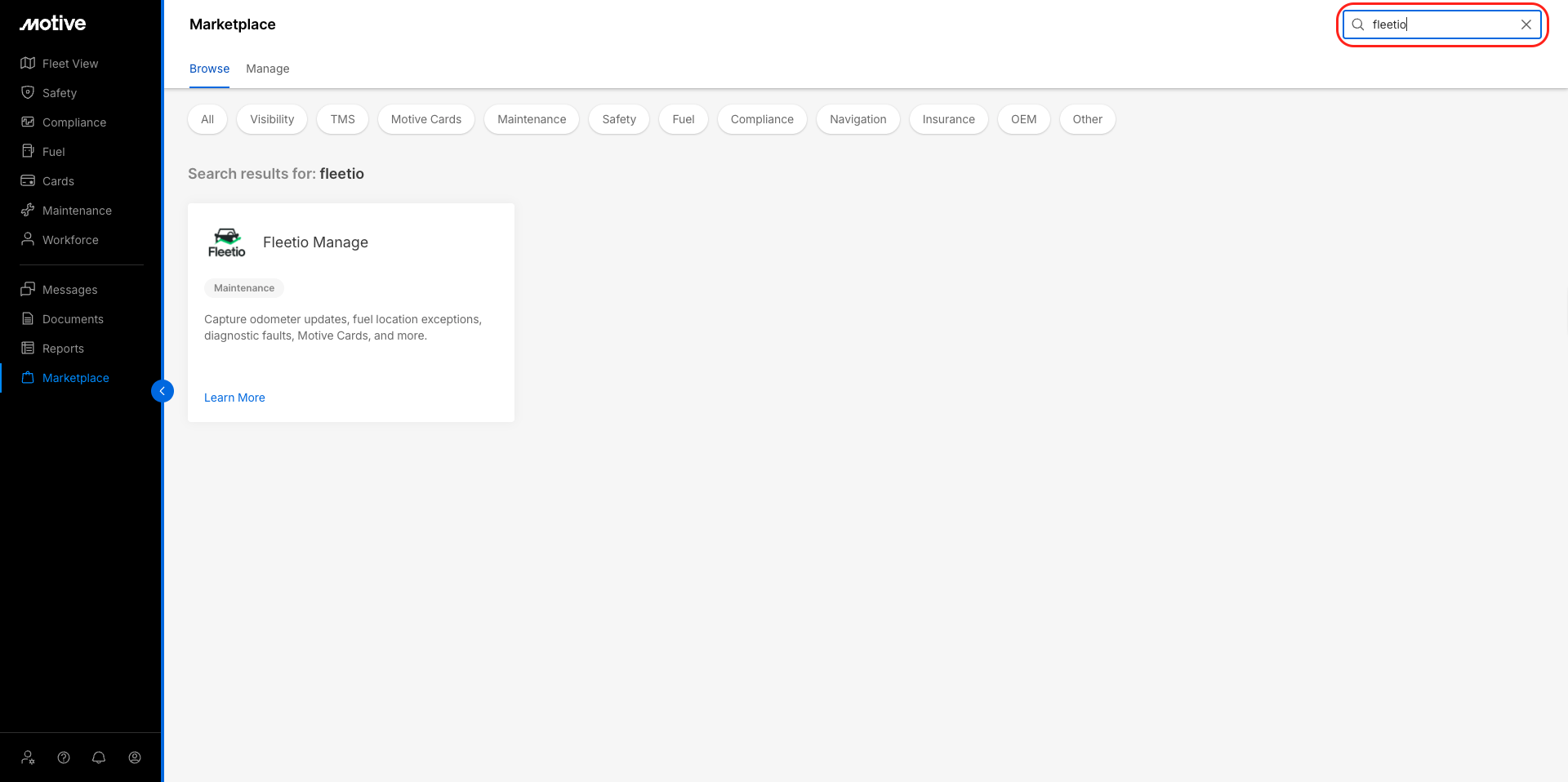The image size is (1568, 782).
Task: Filter by Maintenance category chip
Action: (532, 119)
